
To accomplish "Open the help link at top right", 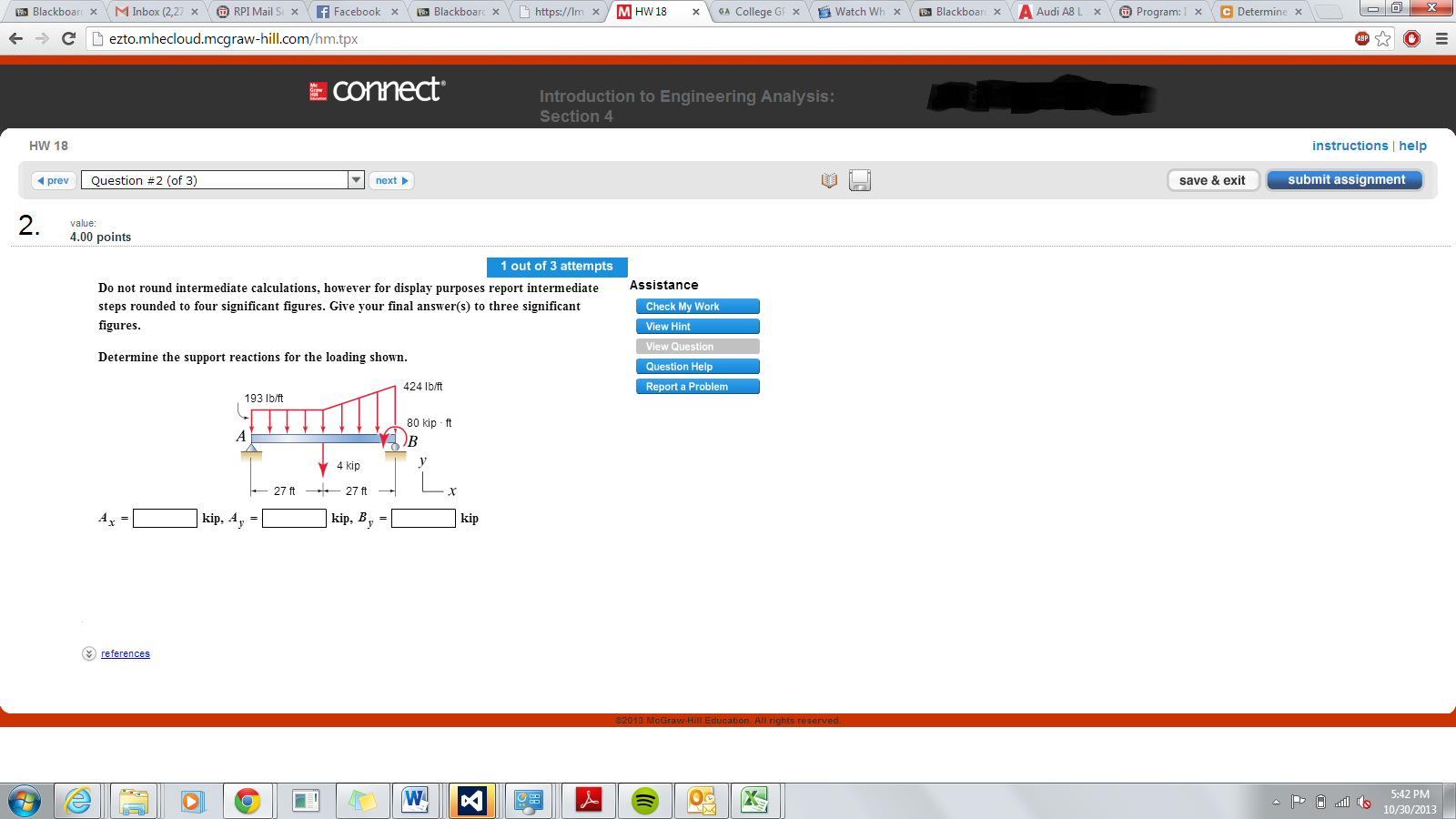I will pos(1412,146).
